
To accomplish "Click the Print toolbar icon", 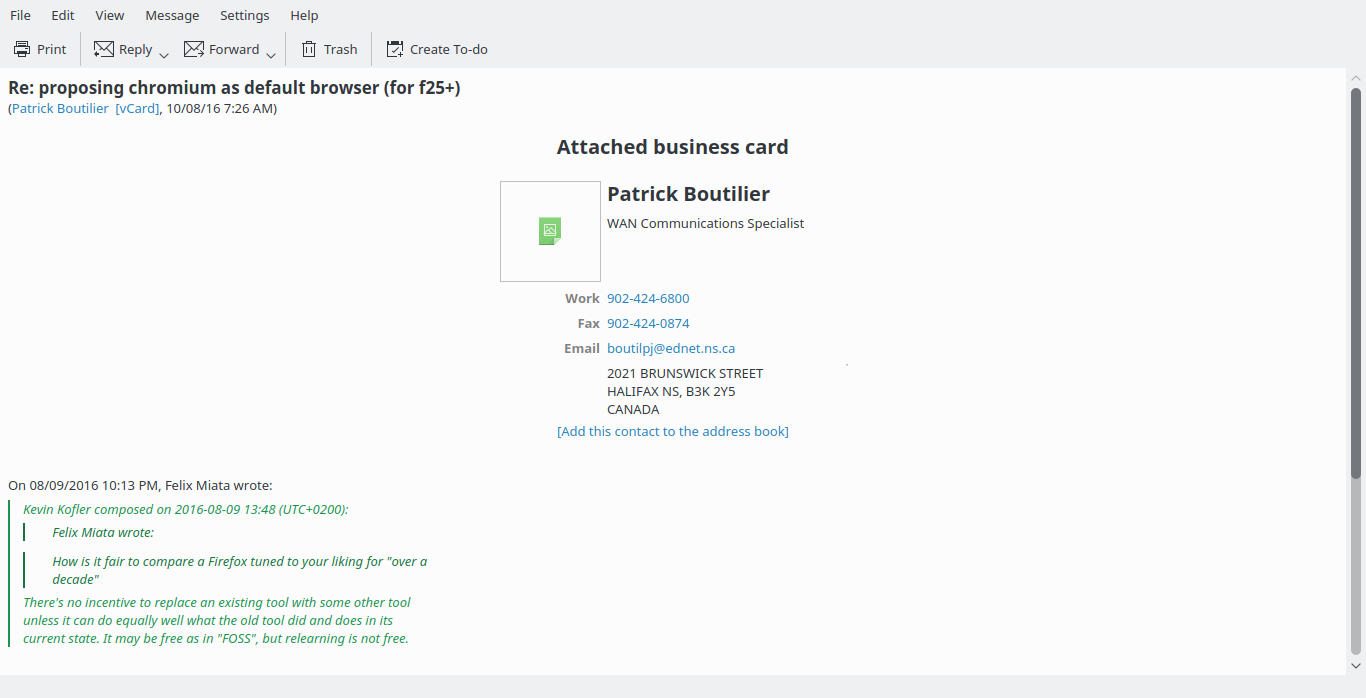I will click(22, 49).
